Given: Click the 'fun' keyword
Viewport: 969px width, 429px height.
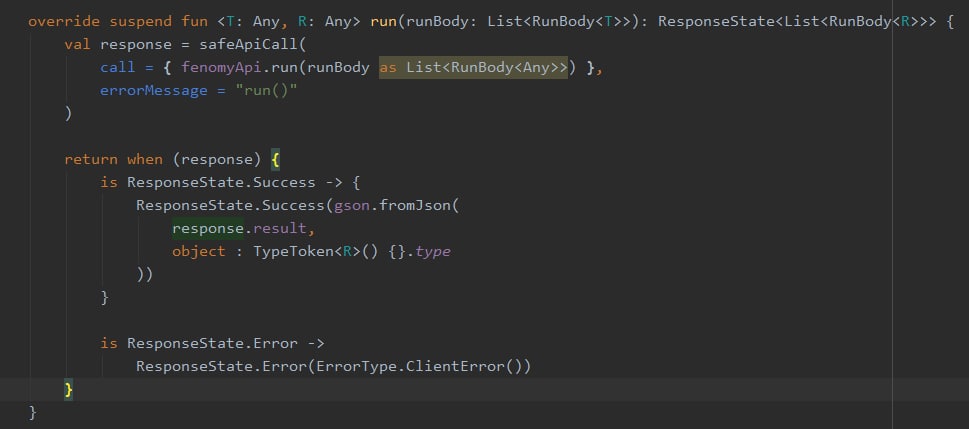Looking at the screenshot, I should point(194,22).
